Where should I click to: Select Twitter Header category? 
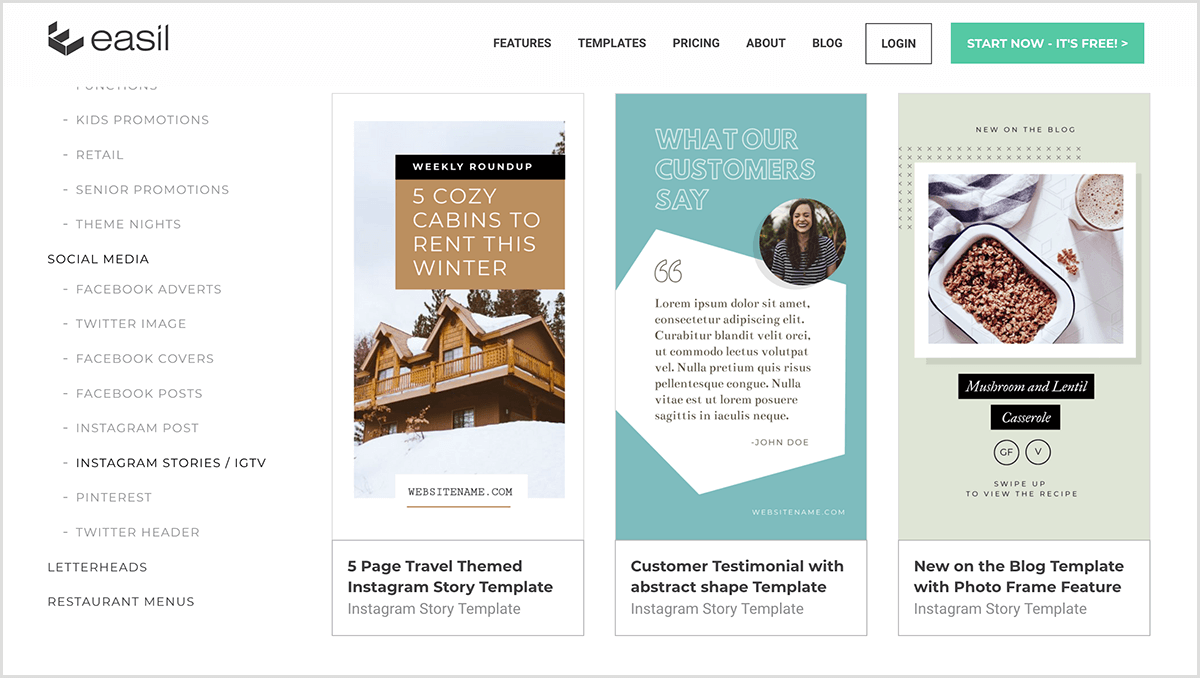click(x=138, y=533)
